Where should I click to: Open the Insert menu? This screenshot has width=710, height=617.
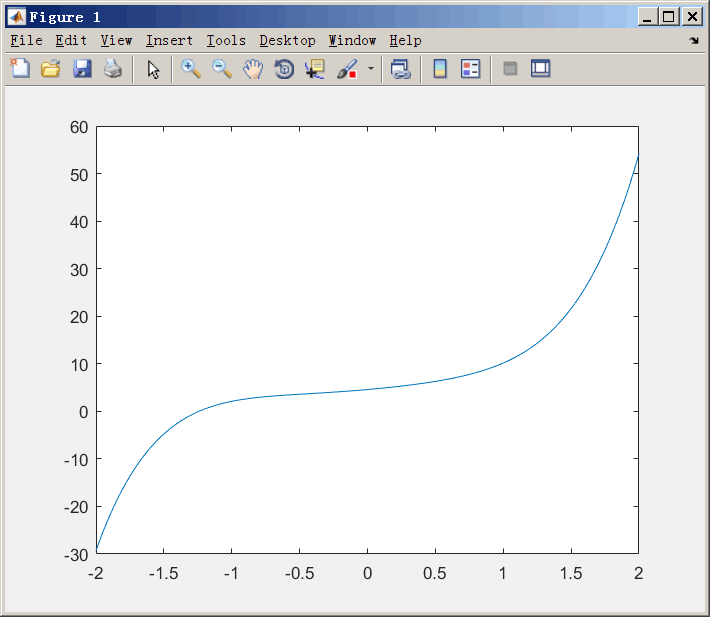pos(169,41)
